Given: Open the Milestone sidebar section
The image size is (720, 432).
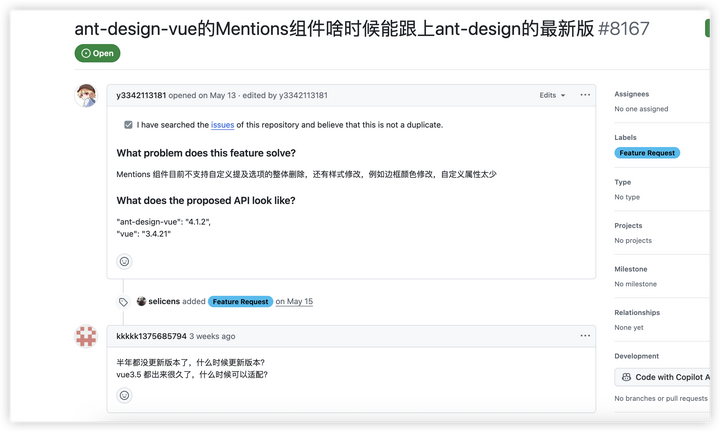Looking at the screenshot, I should click(631, 269).
